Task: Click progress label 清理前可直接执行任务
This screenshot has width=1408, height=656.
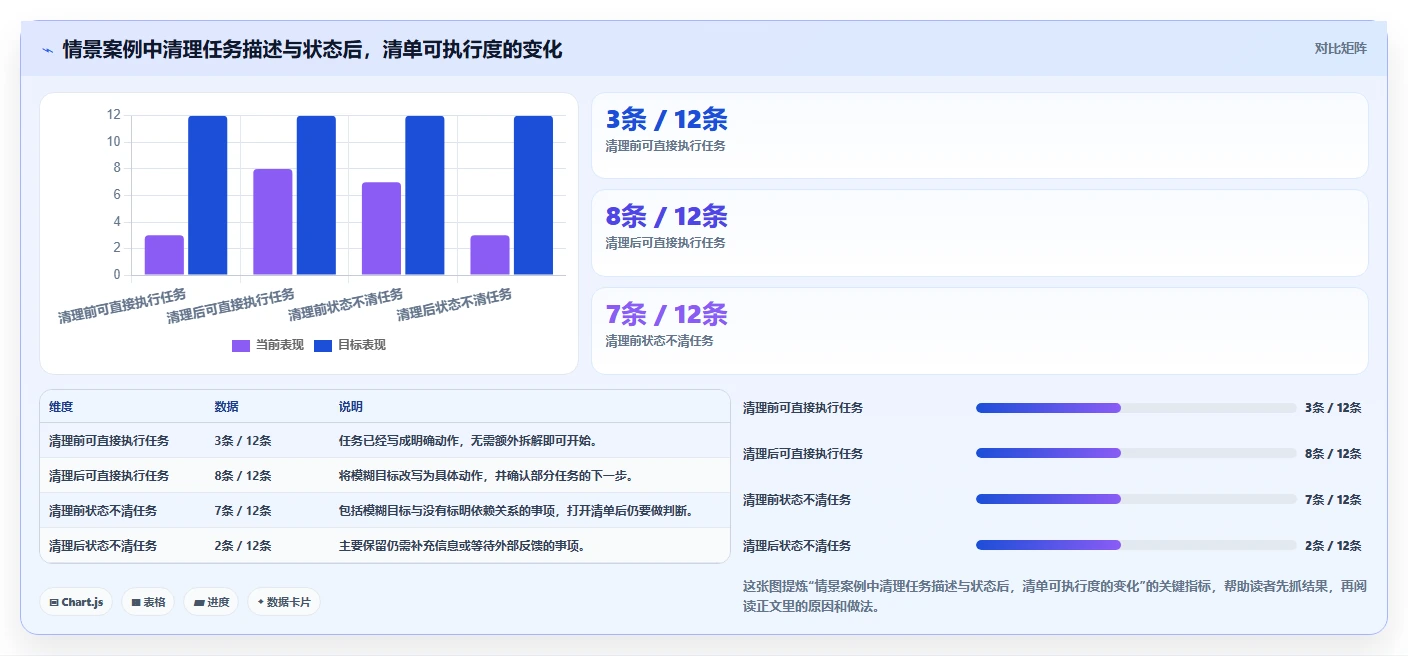Action: pos(803,408)
